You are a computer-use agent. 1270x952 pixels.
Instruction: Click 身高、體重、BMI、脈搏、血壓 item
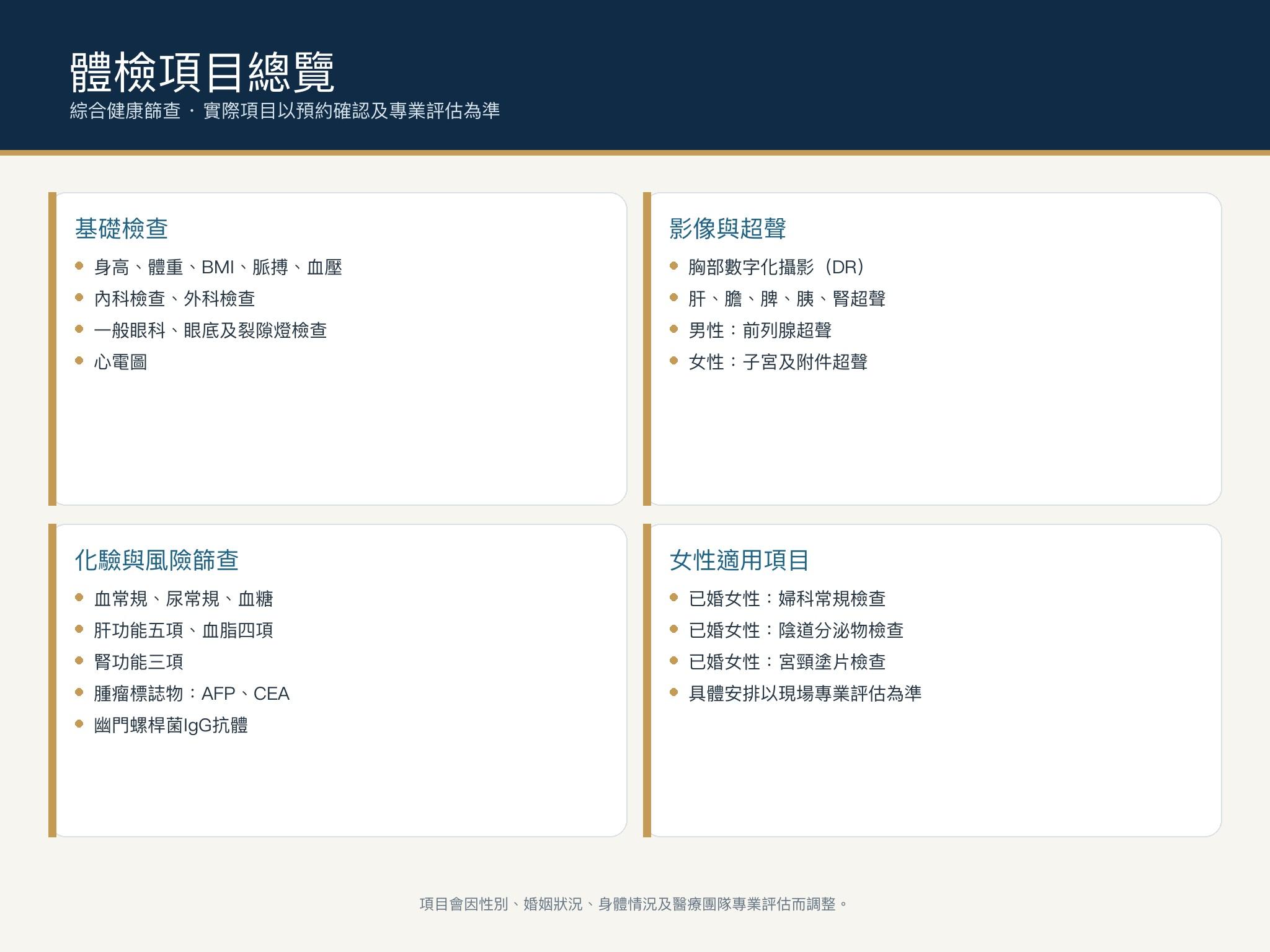point(218,267)
